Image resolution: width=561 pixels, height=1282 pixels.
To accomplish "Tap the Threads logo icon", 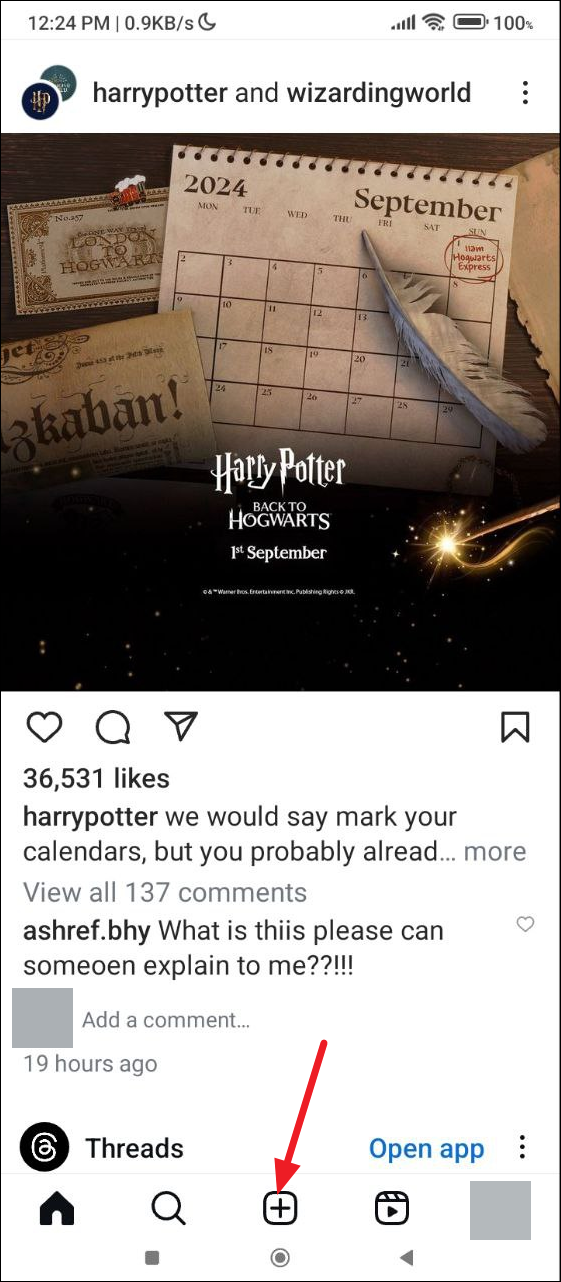I will point(45,1147).
